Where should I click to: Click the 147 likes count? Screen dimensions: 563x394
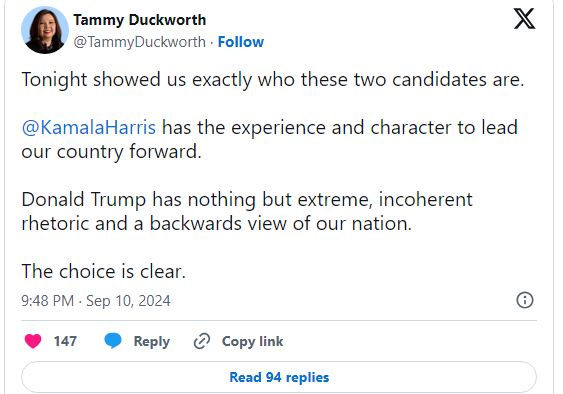[65, 341]
